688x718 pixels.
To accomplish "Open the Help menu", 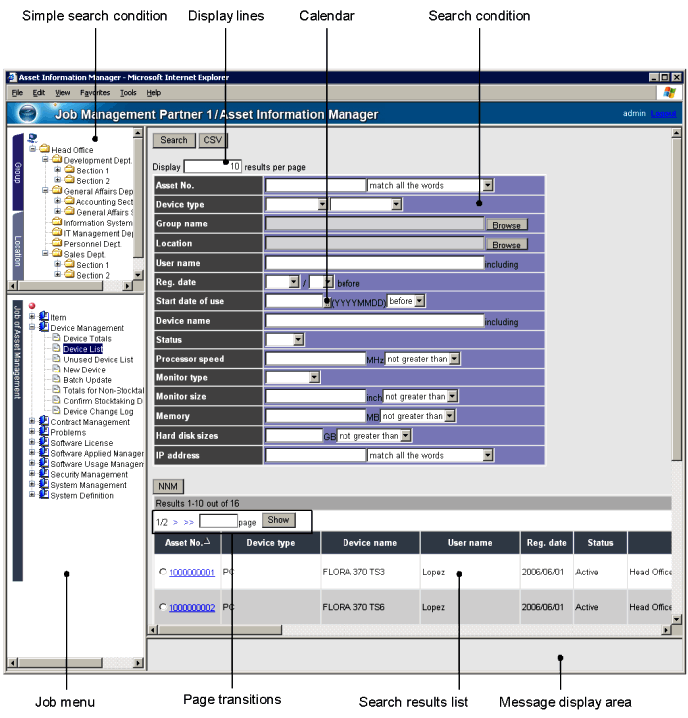I will [x=153, y=92].
